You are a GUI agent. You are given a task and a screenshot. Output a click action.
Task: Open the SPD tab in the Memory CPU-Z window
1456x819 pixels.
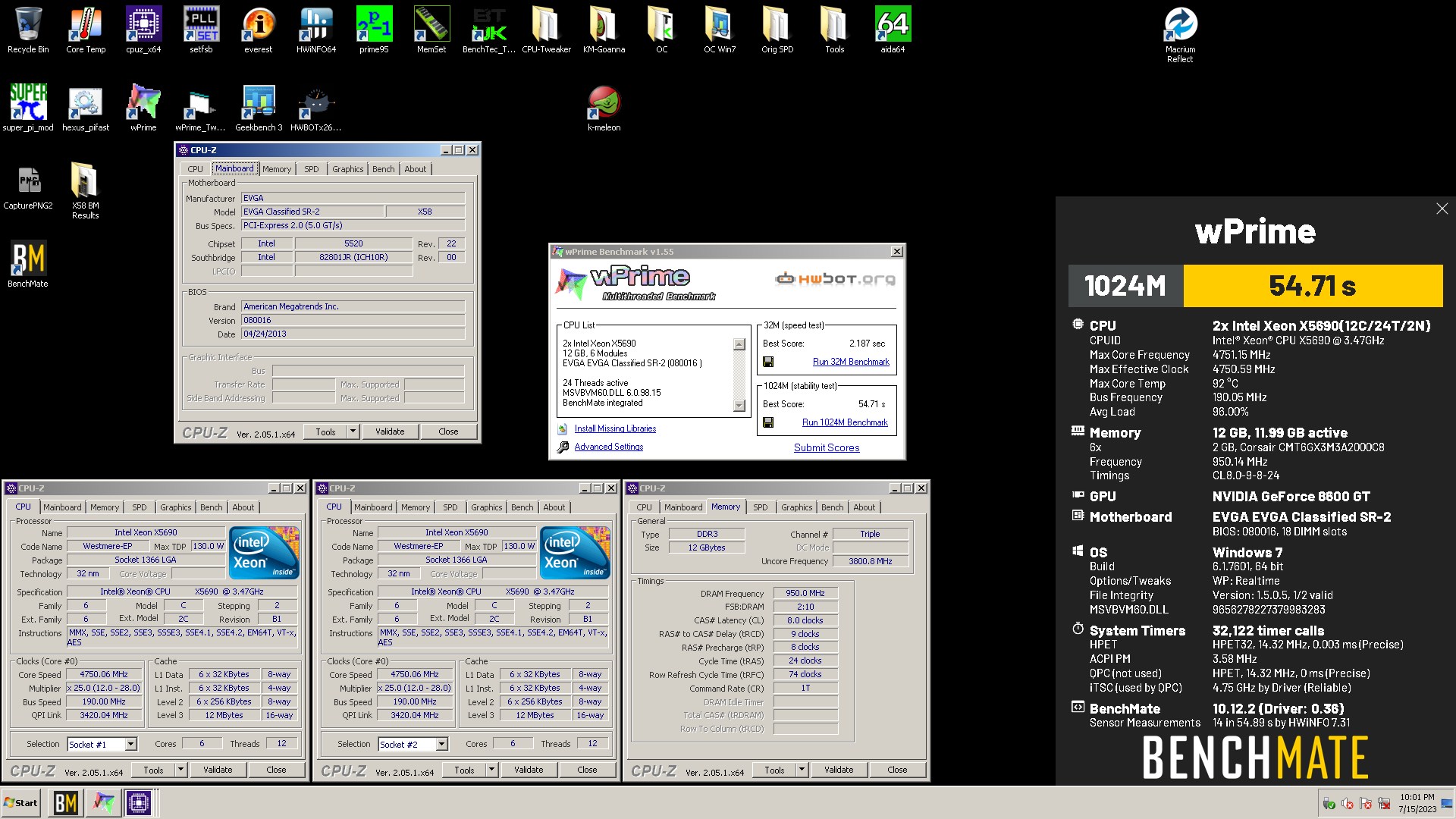coord(761,507)
